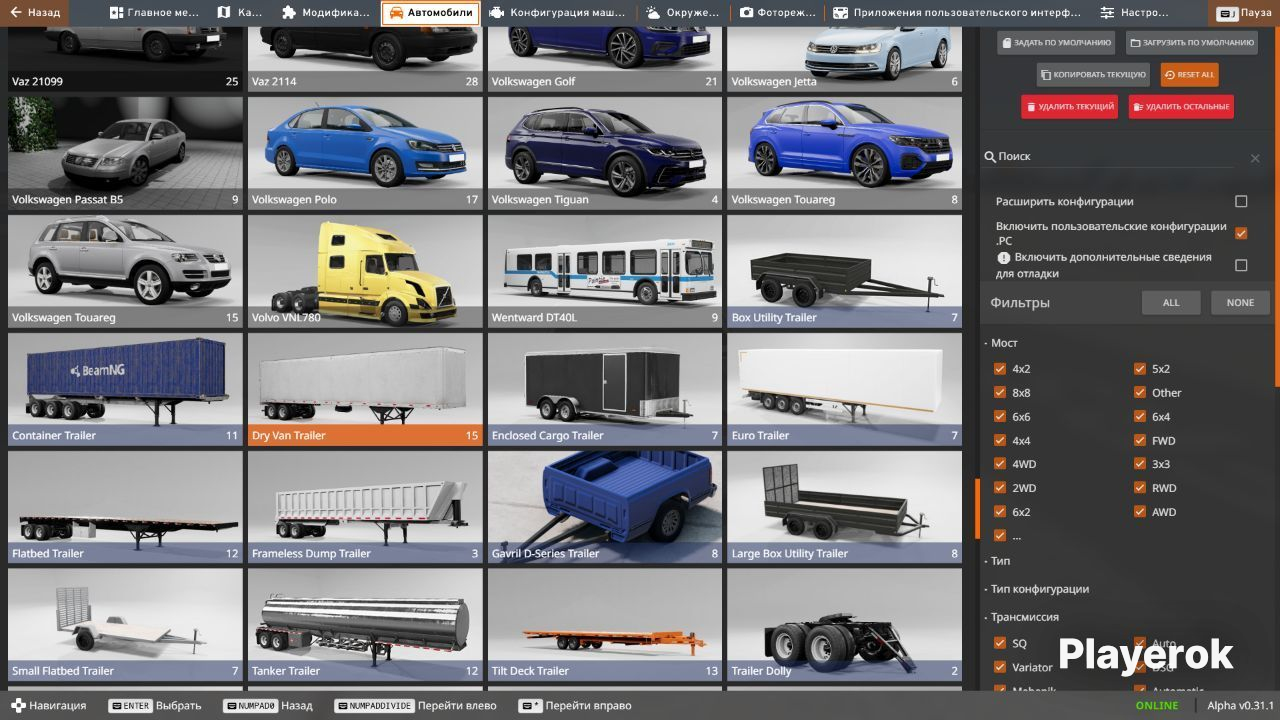
Task: Go back using the Назад arrow button
Action: click(x=35, y=13)
